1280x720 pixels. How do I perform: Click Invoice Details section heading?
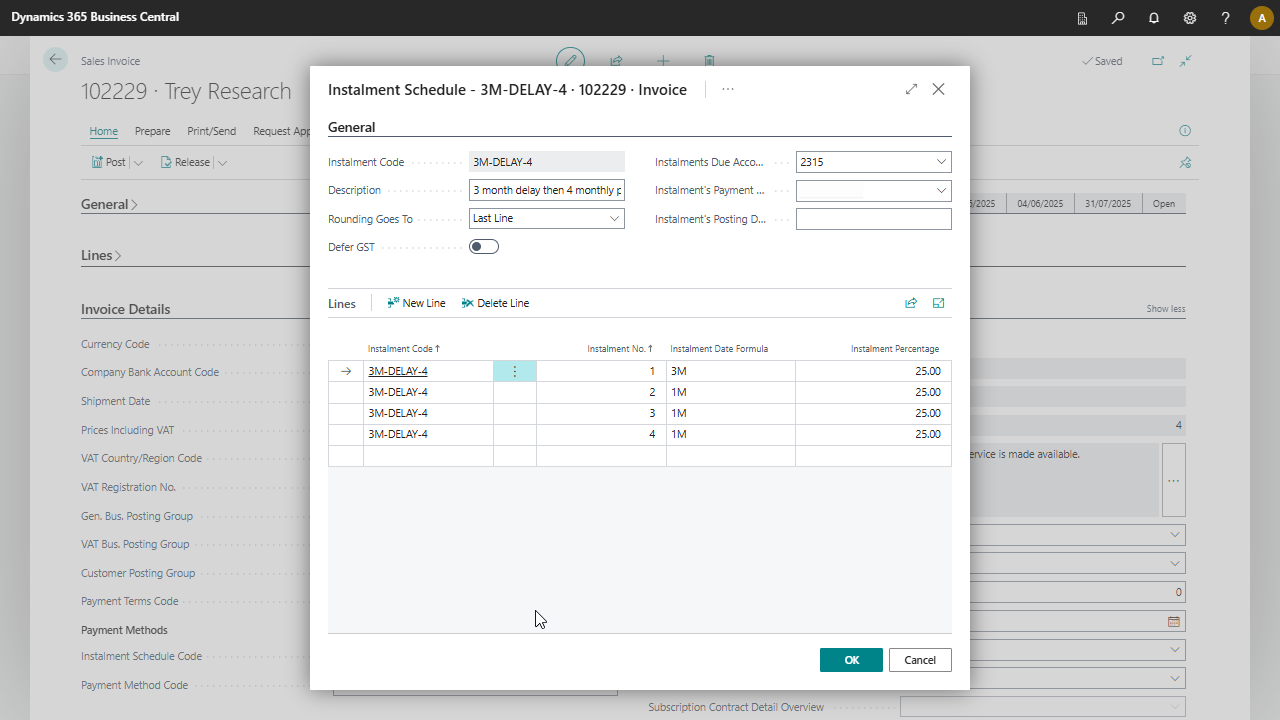pyautogui.click(x=125, y=309)
